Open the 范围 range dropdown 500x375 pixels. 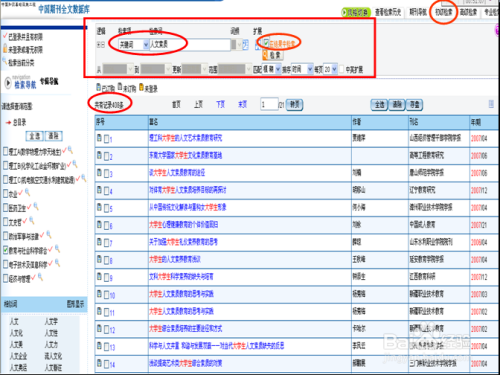(249, 69)
